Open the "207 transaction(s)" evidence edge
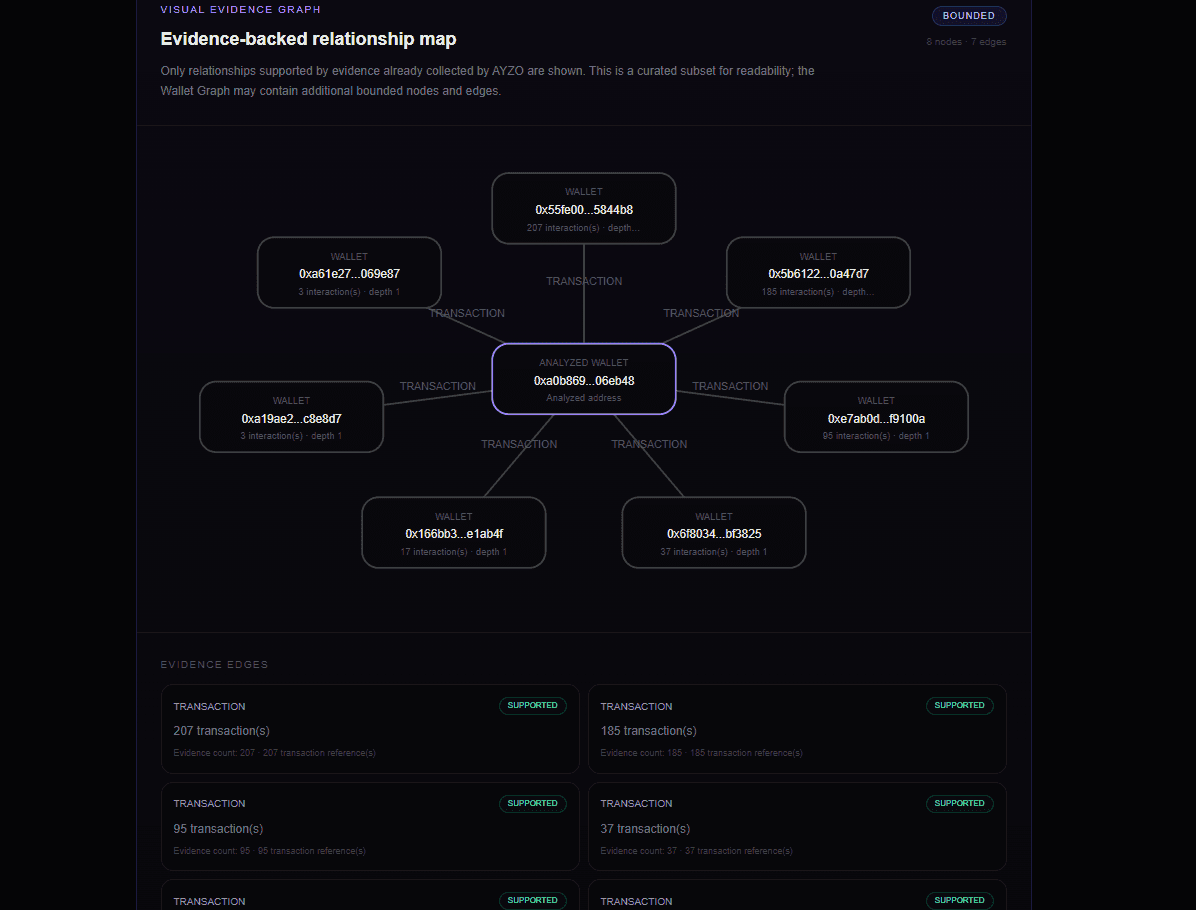Viewport: 1196px width, 910px height. [x=370, y=729]
